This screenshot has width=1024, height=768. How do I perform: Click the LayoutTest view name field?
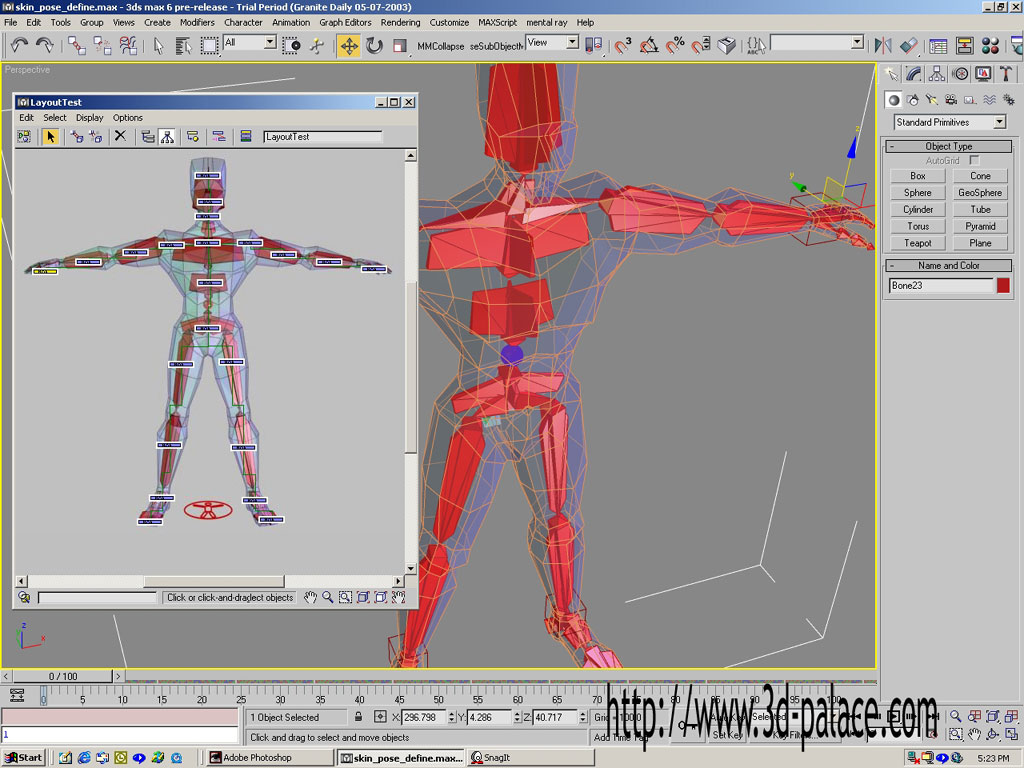[x=323, y=136]
